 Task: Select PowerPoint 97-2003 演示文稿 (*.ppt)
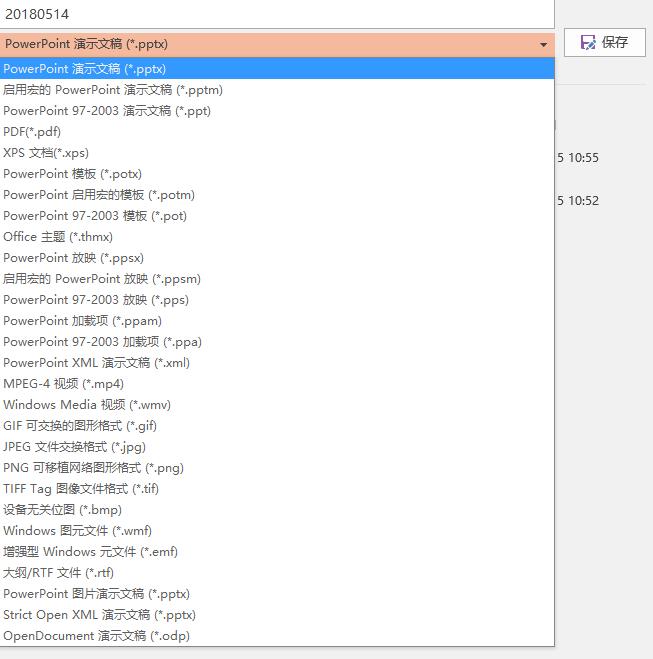coord(277,111)
